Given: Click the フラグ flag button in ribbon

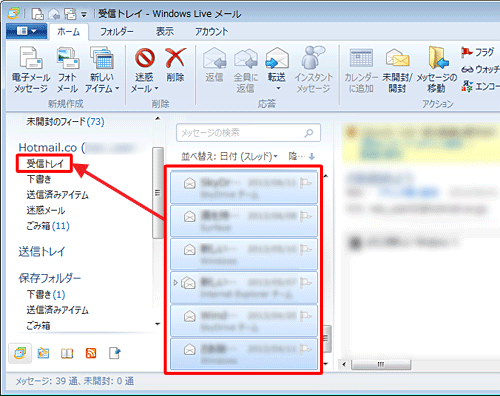Looking at the screenshot, I should coord(477,52).
